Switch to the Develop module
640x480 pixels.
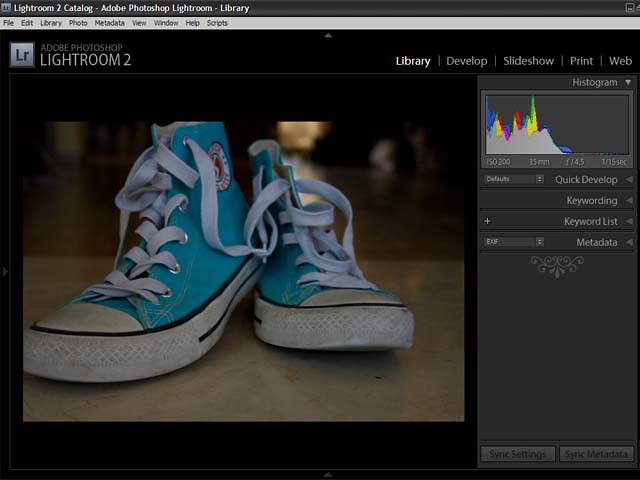click(466, 61)
